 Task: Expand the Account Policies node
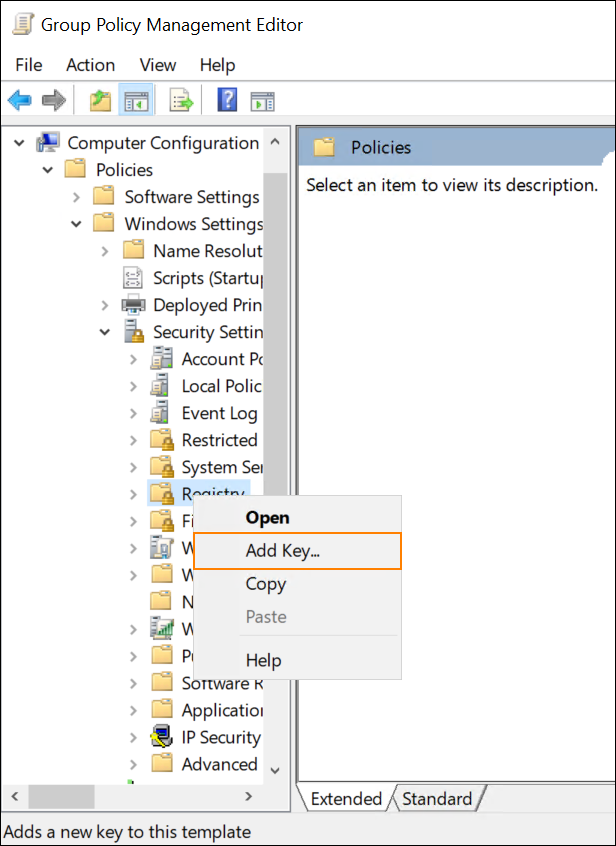click(133, 359)
